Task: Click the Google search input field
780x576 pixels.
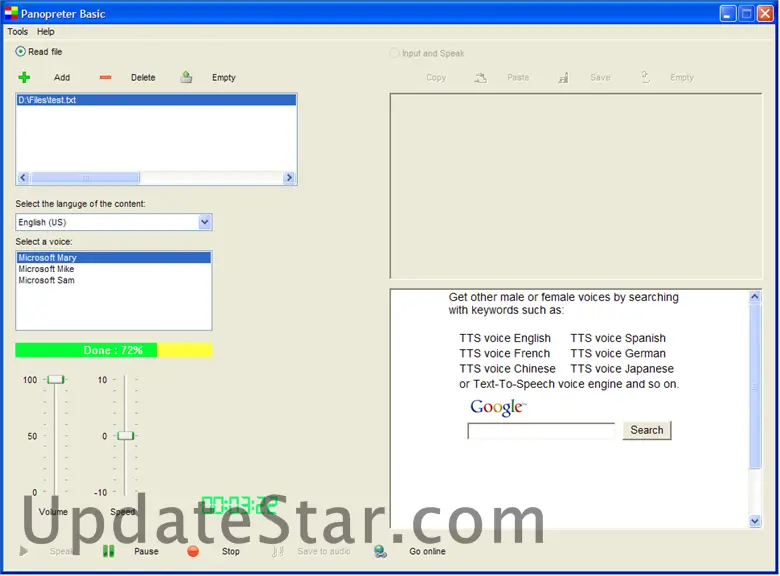Action: 541,431
